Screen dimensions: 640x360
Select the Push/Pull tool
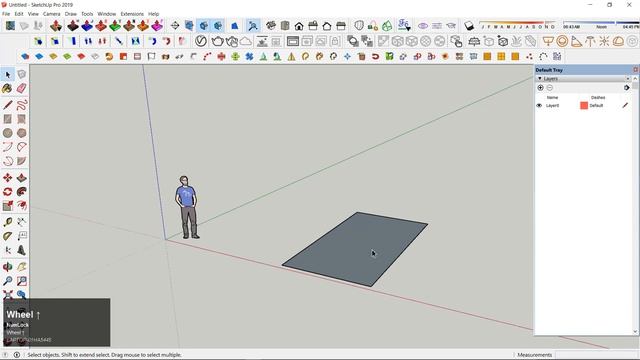pyautogui.click(x=22, y=178)
